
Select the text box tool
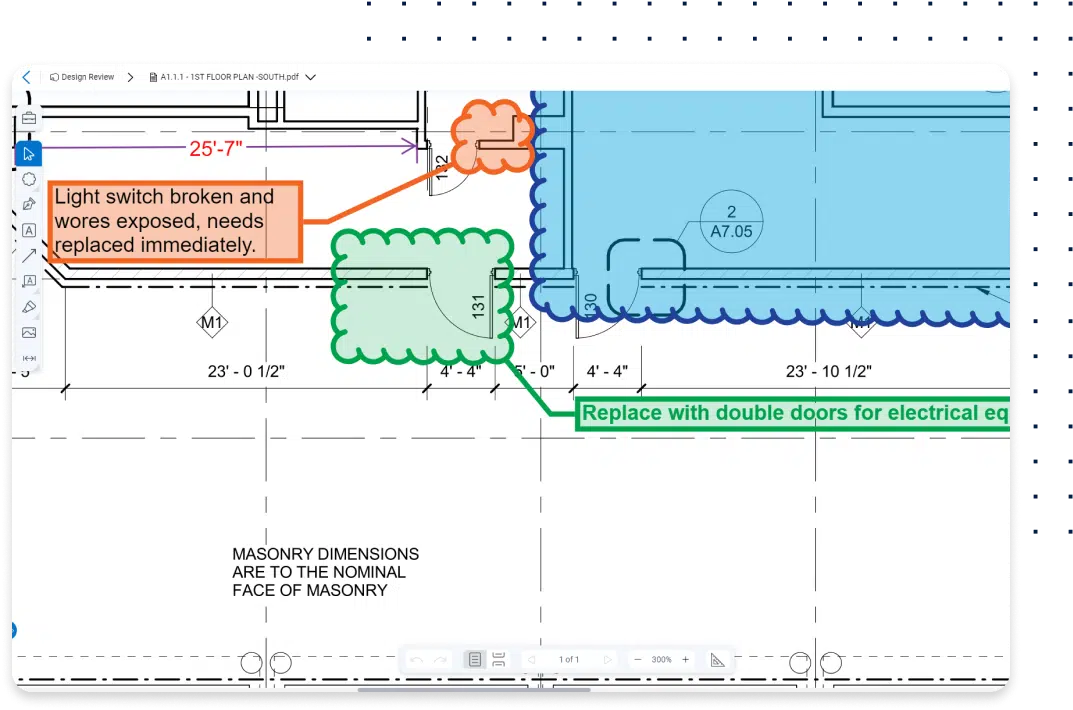pyautogui.click(x=29, y=231)
